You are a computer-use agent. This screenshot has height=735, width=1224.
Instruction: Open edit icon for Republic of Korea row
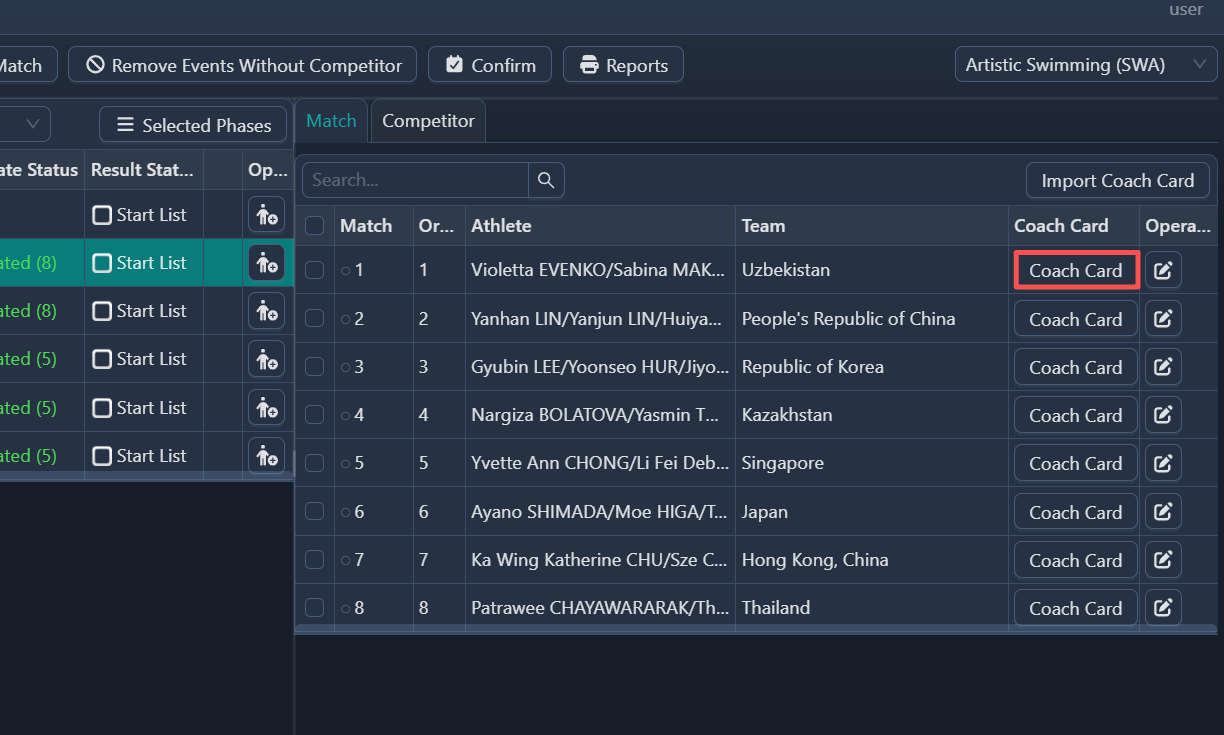coord(1163,367)
